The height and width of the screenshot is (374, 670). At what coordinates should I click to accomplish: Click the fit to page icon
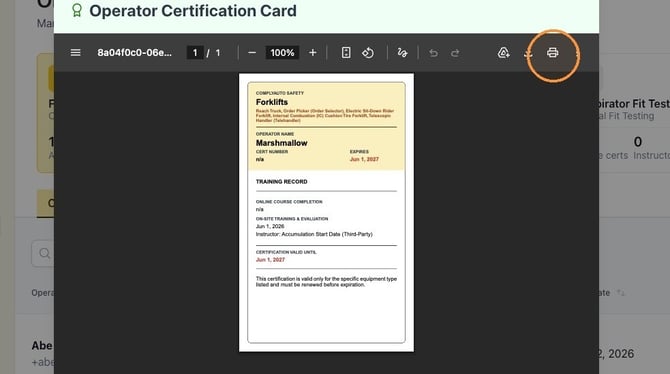pos(346,53)
